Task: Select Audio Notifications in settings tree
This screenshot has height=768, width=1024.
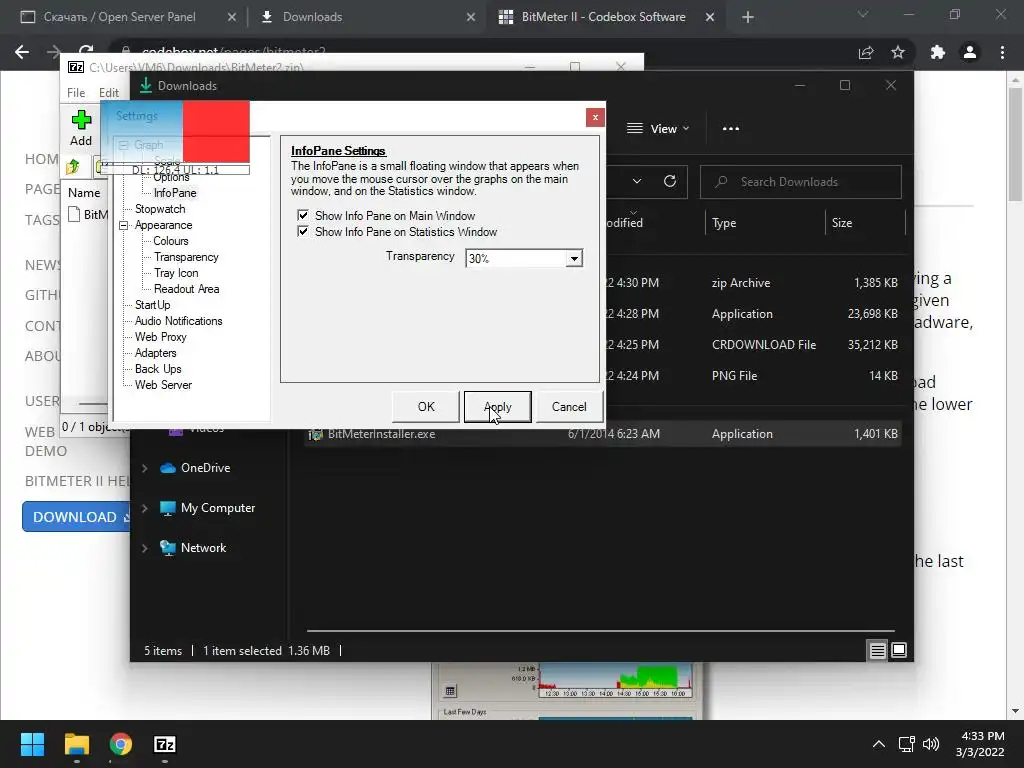Action: 178,321
